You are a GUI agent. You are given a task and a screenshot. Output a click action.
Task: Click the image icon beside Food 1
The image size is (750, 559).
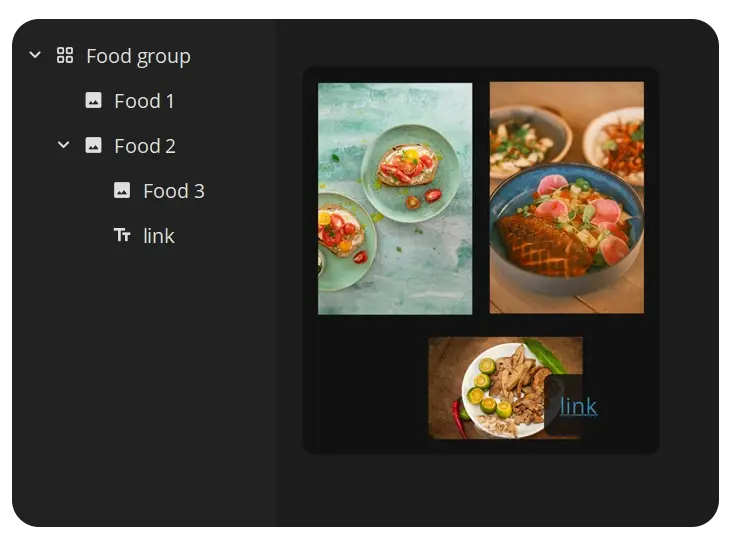click(x=93, y=101)
